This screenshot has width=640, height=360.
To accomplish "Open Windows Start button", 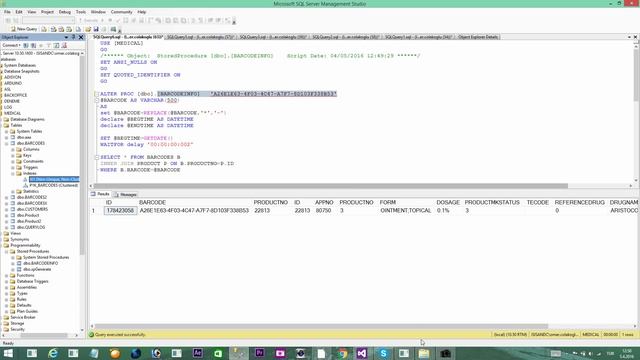I will [x=8, y=353].
